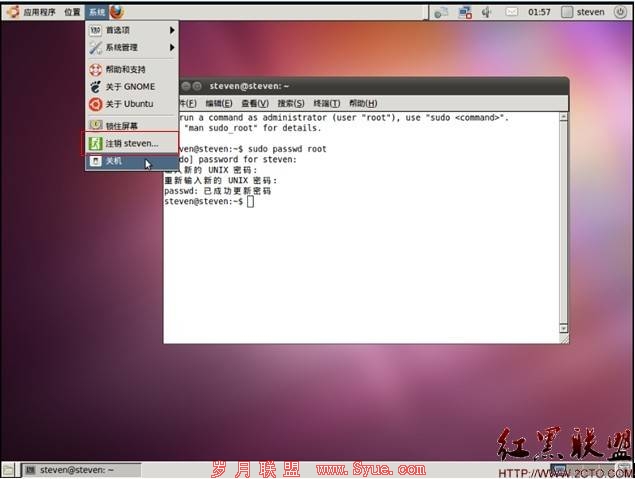Click the network connection tray icon
The width and height of the screenshot is (635, 479).
coord(465,13)
